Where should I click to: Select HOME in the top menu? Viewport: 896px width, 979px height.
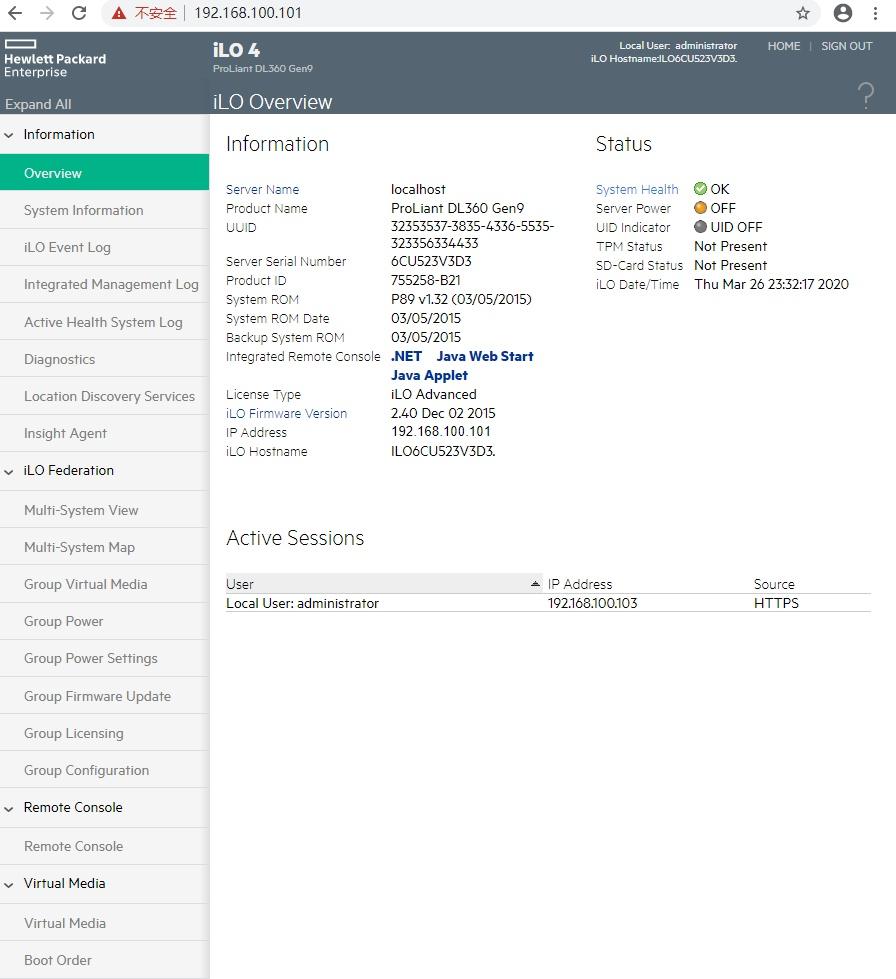(x=784, y=46)
